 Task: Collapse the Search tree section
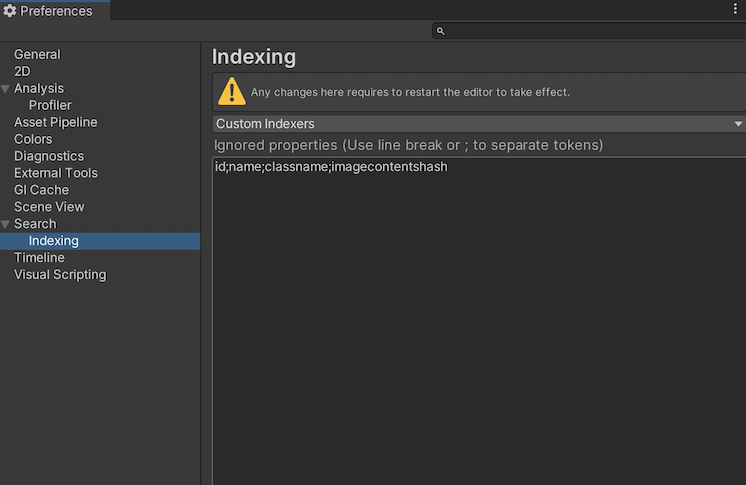pyautogui.click(x=6, y=224)
